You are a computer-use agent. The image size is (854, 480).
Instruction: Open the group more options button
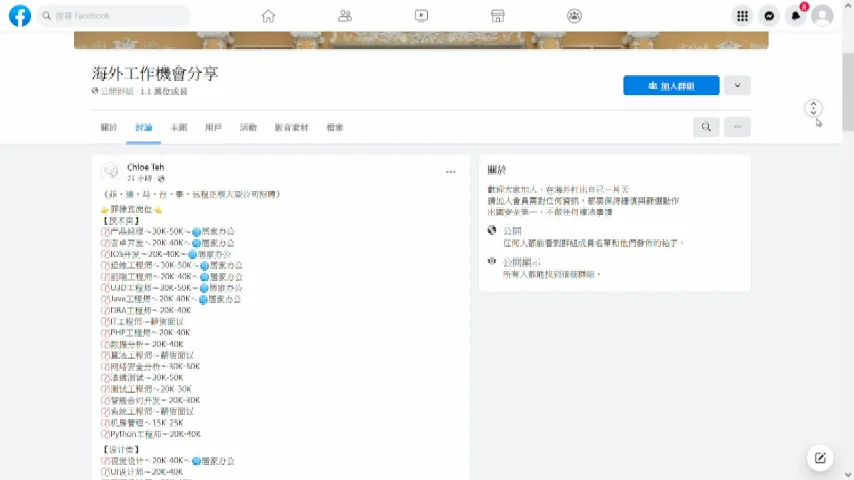(737, 127)
